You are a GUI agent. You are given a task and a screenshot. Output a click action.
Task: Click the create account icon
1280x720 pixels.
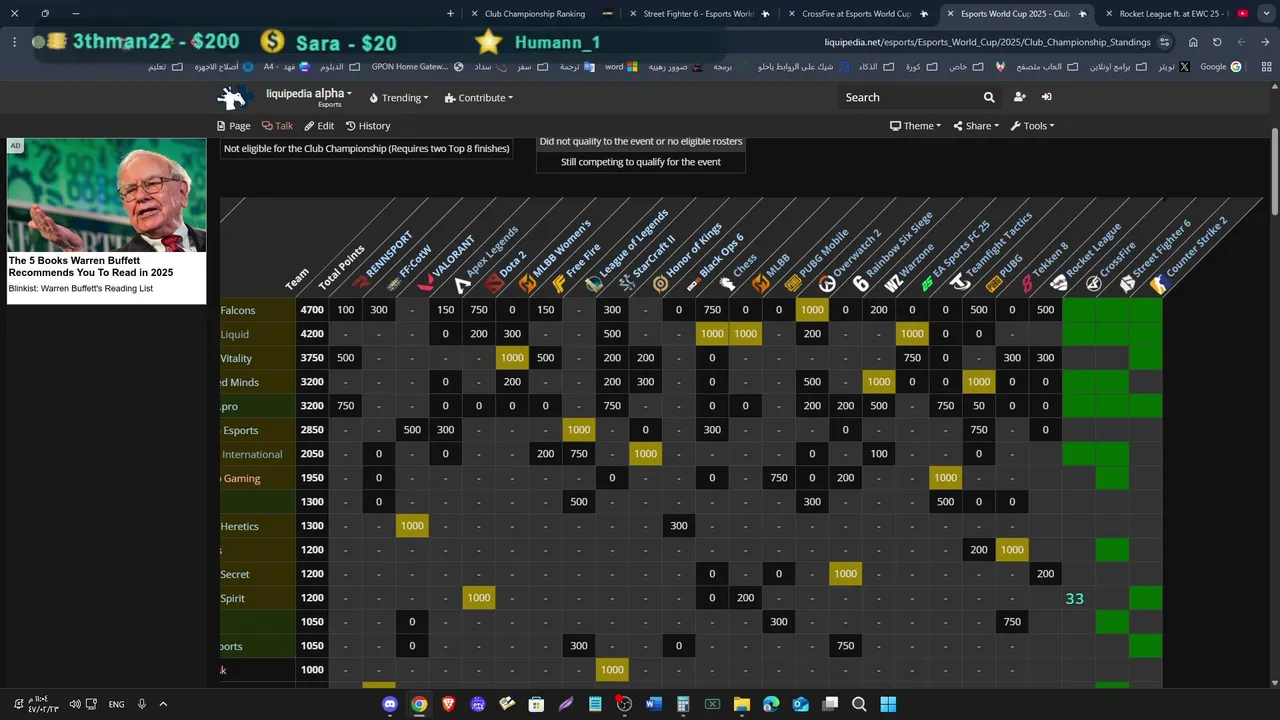pos(1019,97)
